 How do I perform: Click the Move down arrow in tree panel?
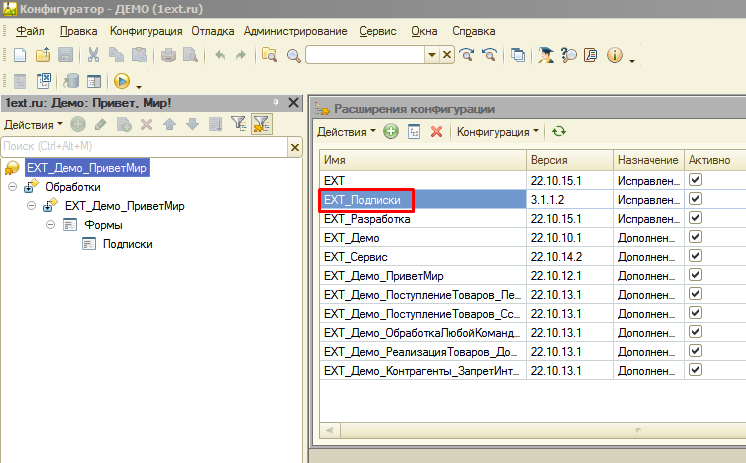tap(192, 125)
